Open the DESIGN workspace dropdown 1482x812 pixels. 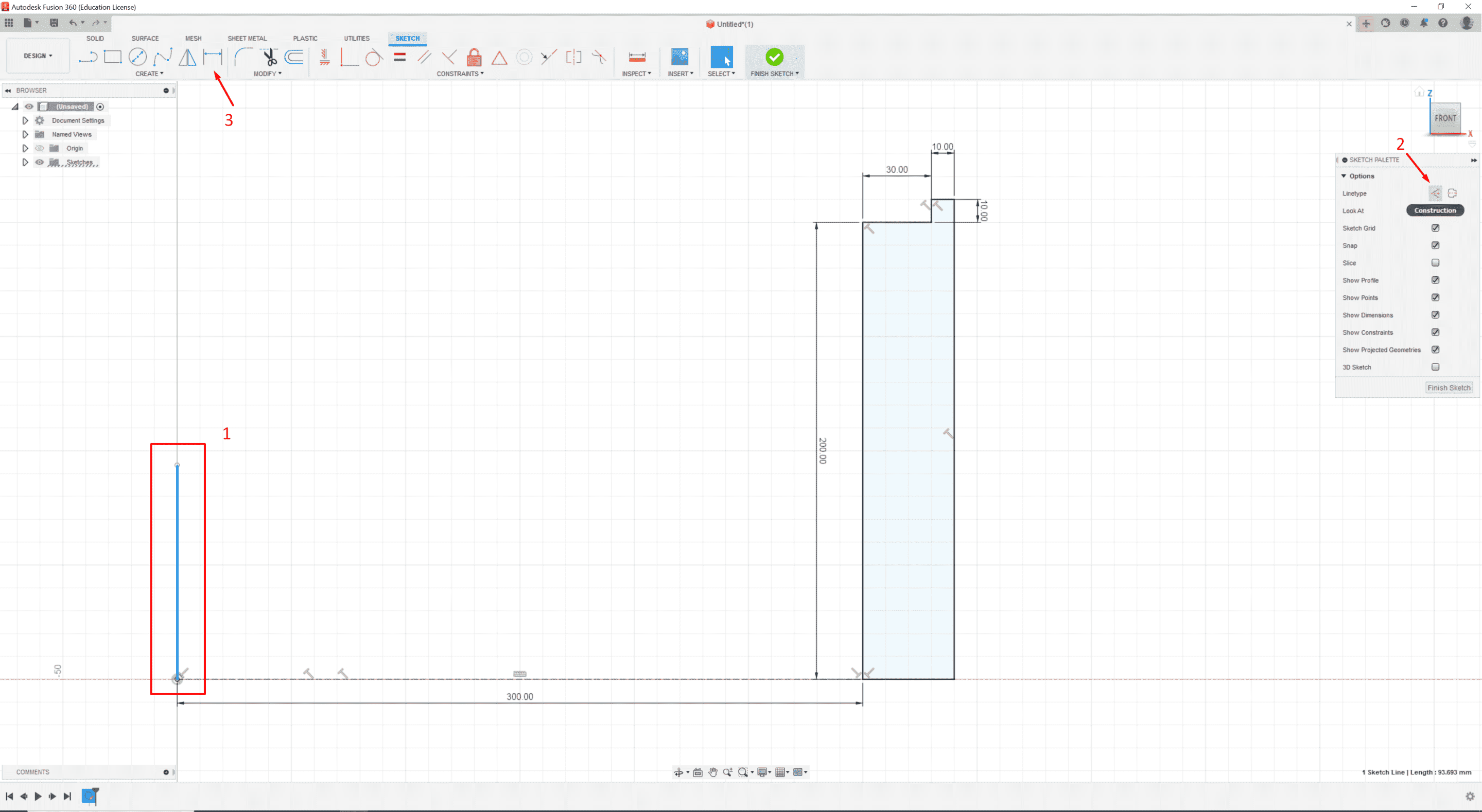tap(38, 56)
